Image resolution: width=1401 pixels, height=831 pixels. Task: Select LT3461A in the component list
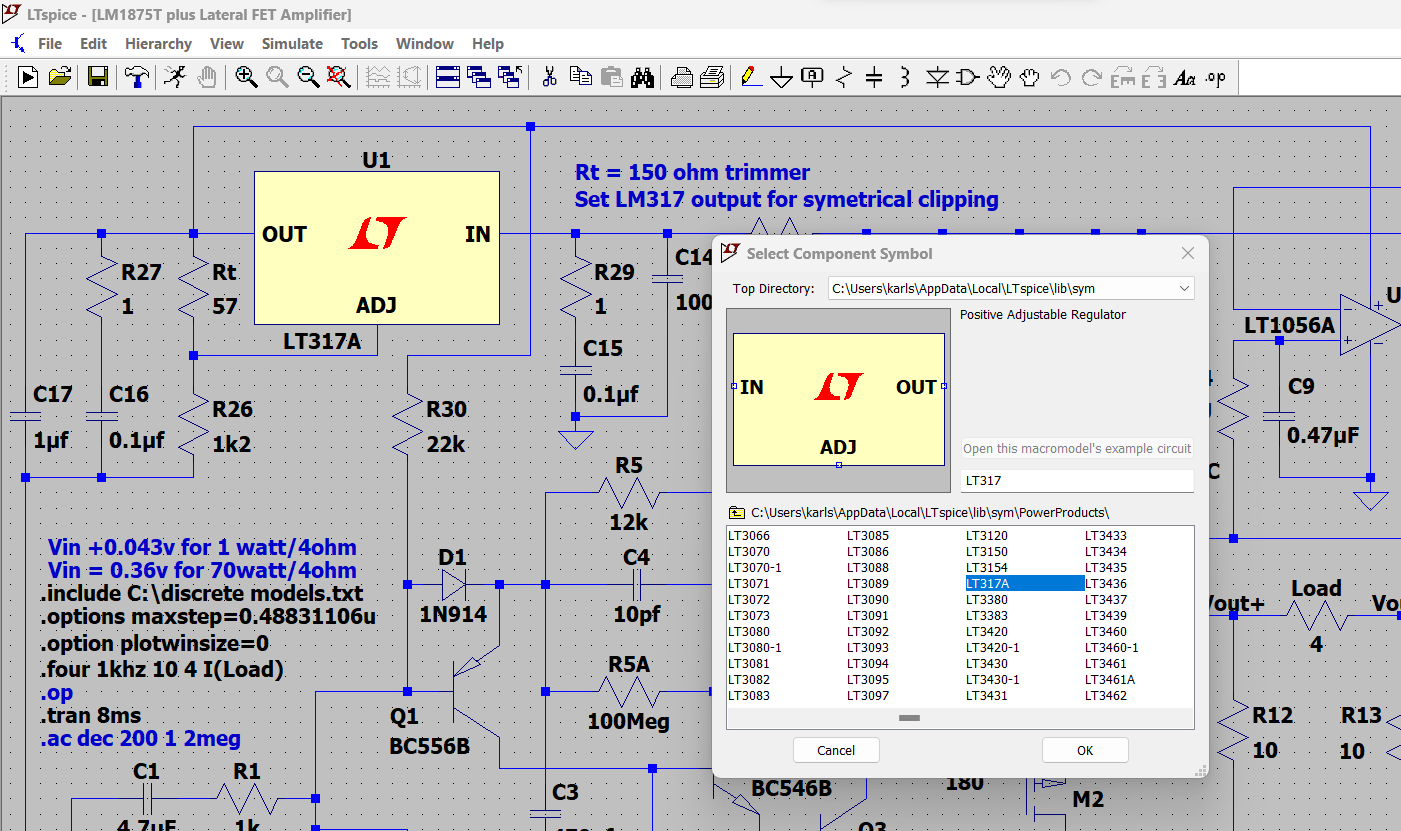click(x=1110, y=680)
